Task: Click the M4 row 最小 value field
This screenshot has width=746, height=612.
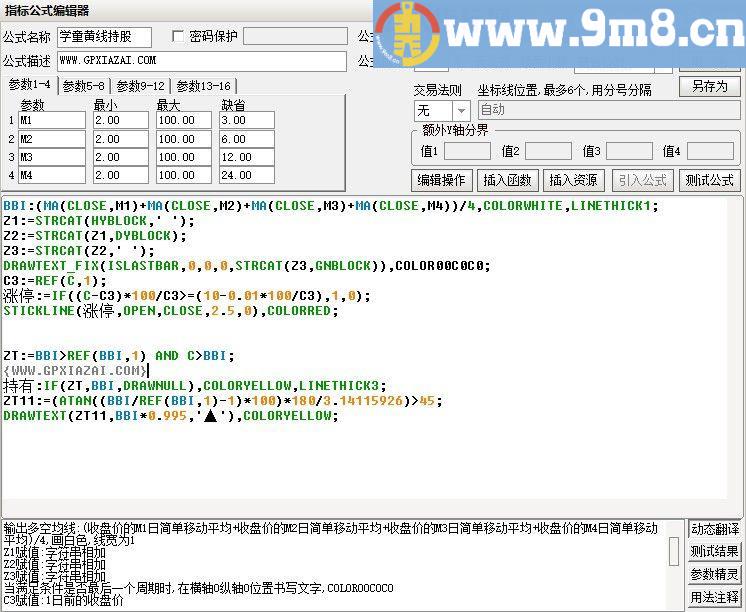Action: click(121, 175)
